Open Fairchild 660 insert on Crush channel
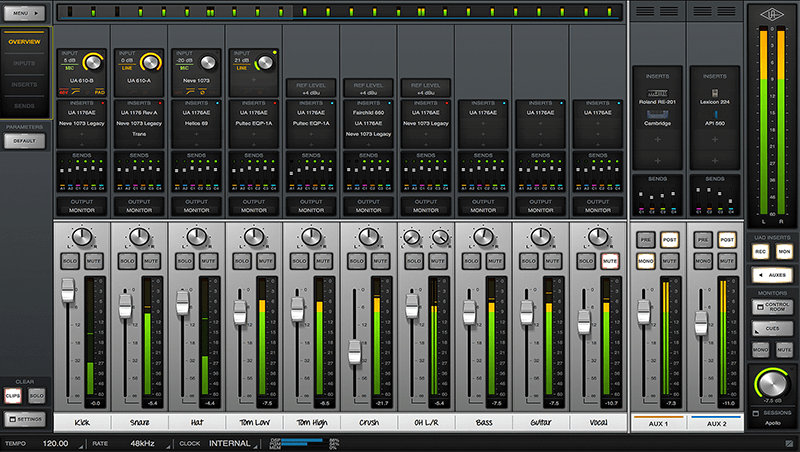 (x=368, y=113)
